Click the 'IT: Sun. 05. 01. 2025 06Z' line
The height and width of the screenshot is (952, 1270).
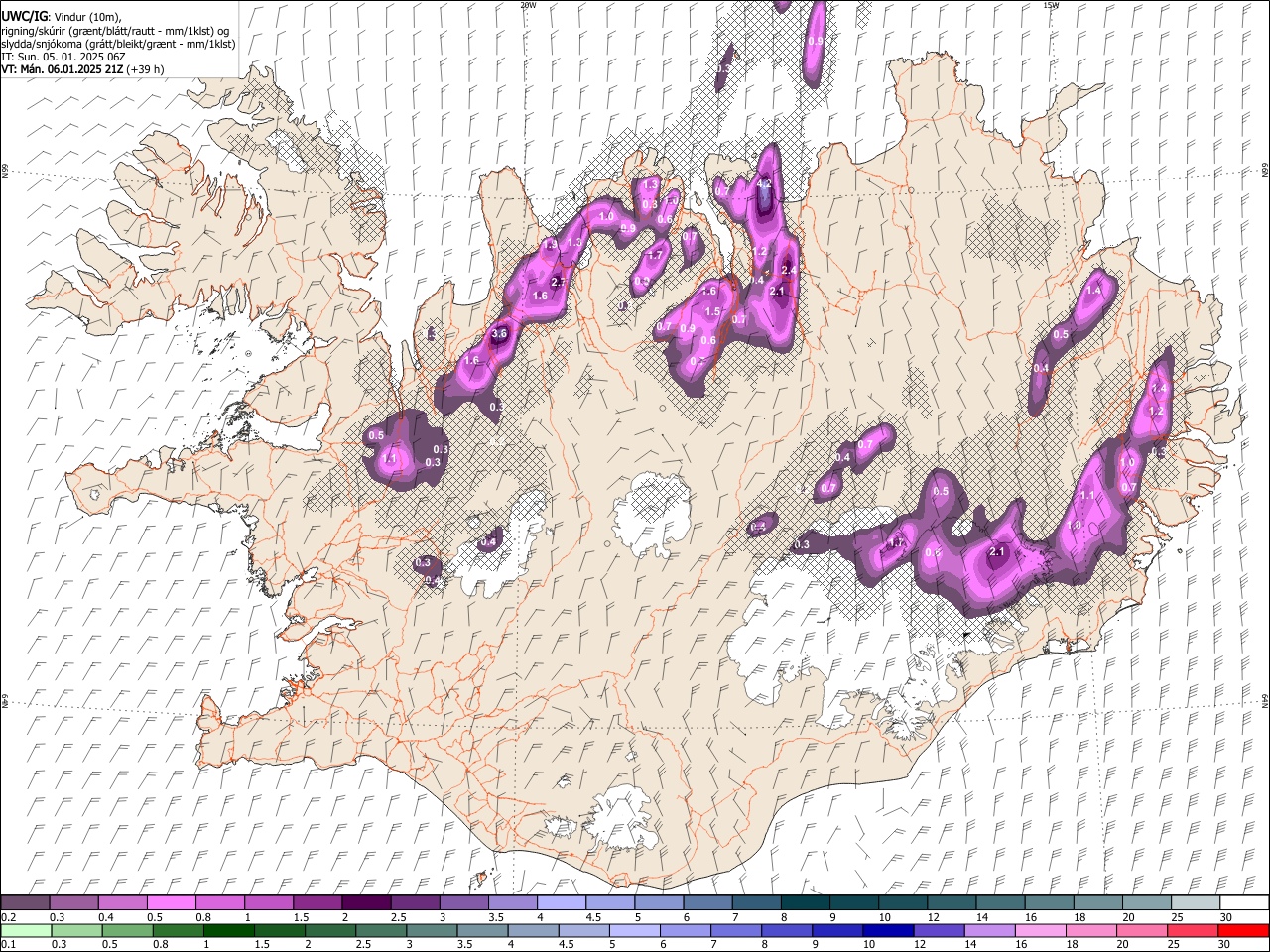tap(63, 57)
